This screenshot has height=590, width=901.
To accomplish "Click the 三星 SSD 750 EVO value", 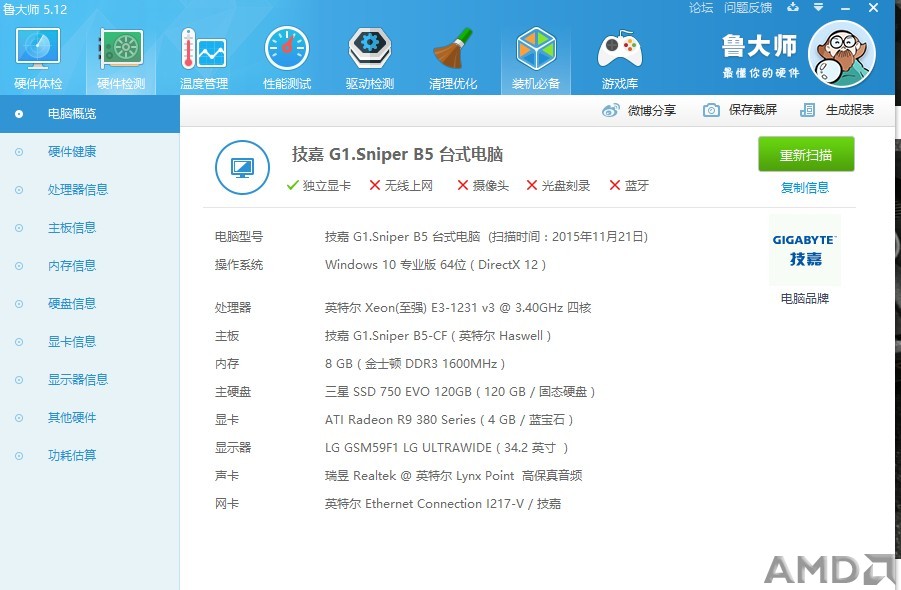I will (x=460, y=392).
